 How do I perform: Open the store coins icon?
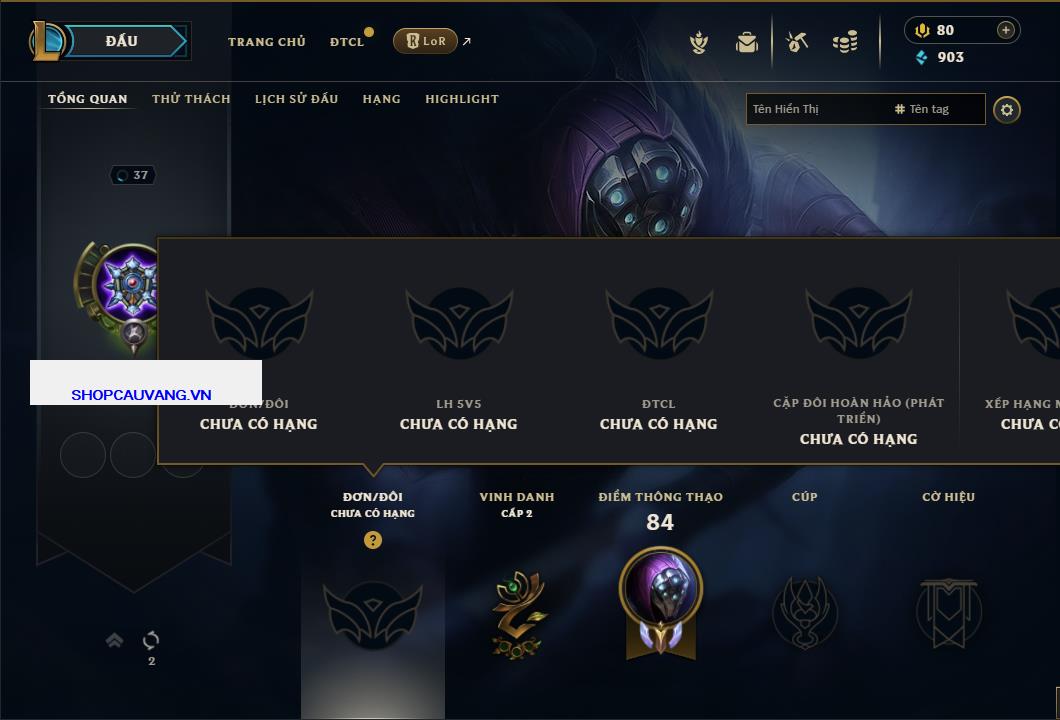pyautogui.click(x=845, y=43)
